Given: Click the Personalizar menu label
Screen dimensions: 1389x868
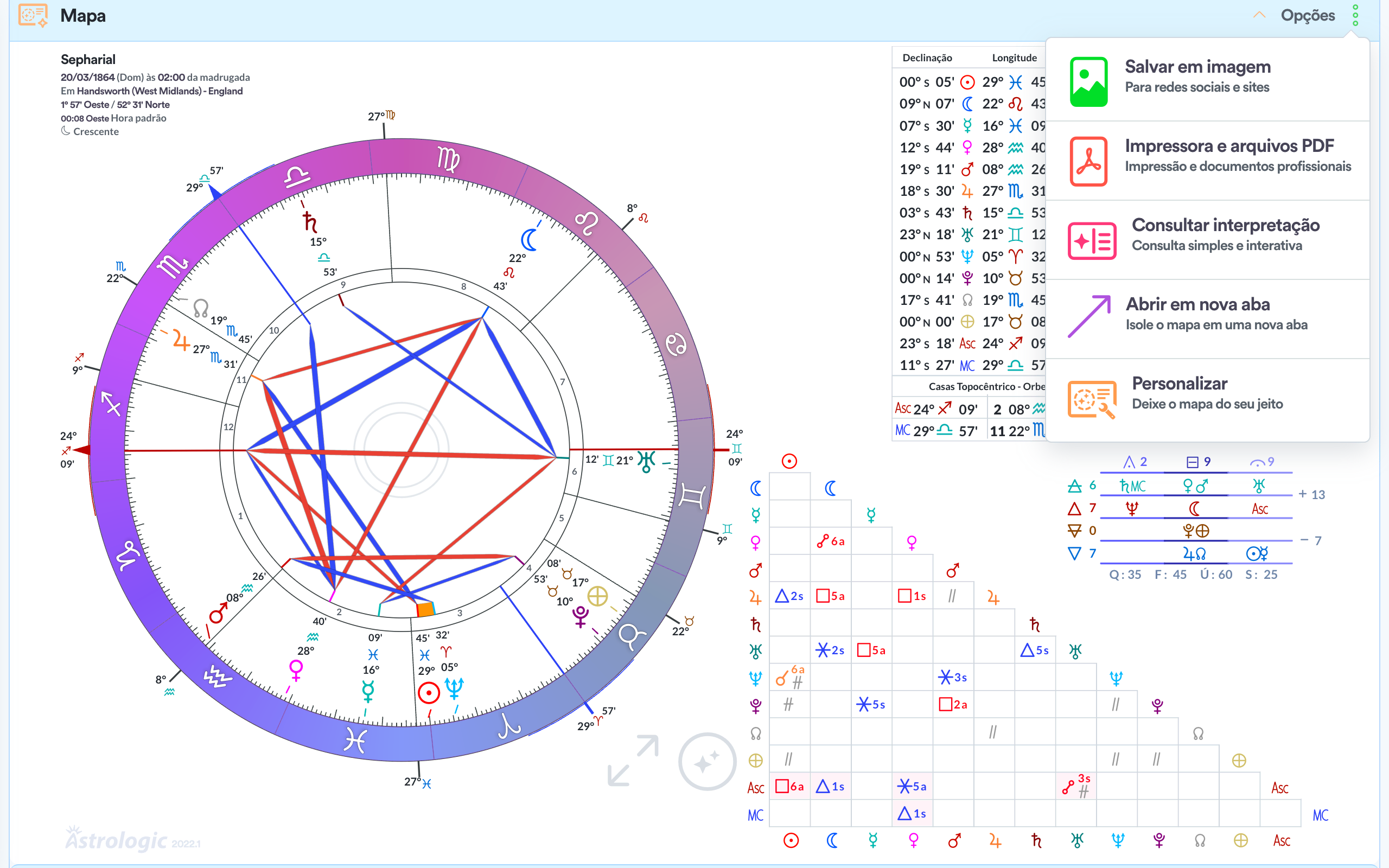Looking at the screenshot, I should point(1179,384).
